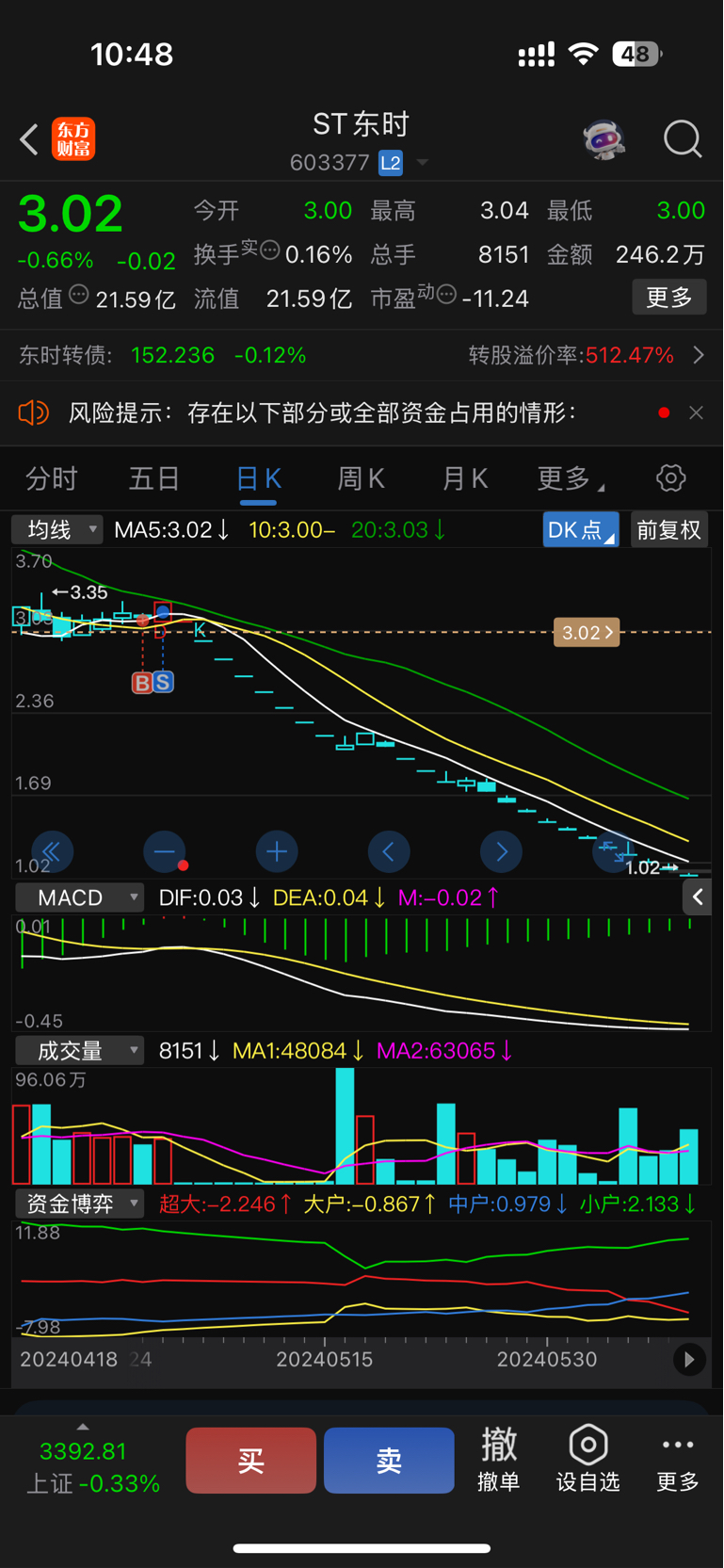Open search with the magnifier icon
The image size is (724, 1568).
pyautogui.click(x=683, y=139)
